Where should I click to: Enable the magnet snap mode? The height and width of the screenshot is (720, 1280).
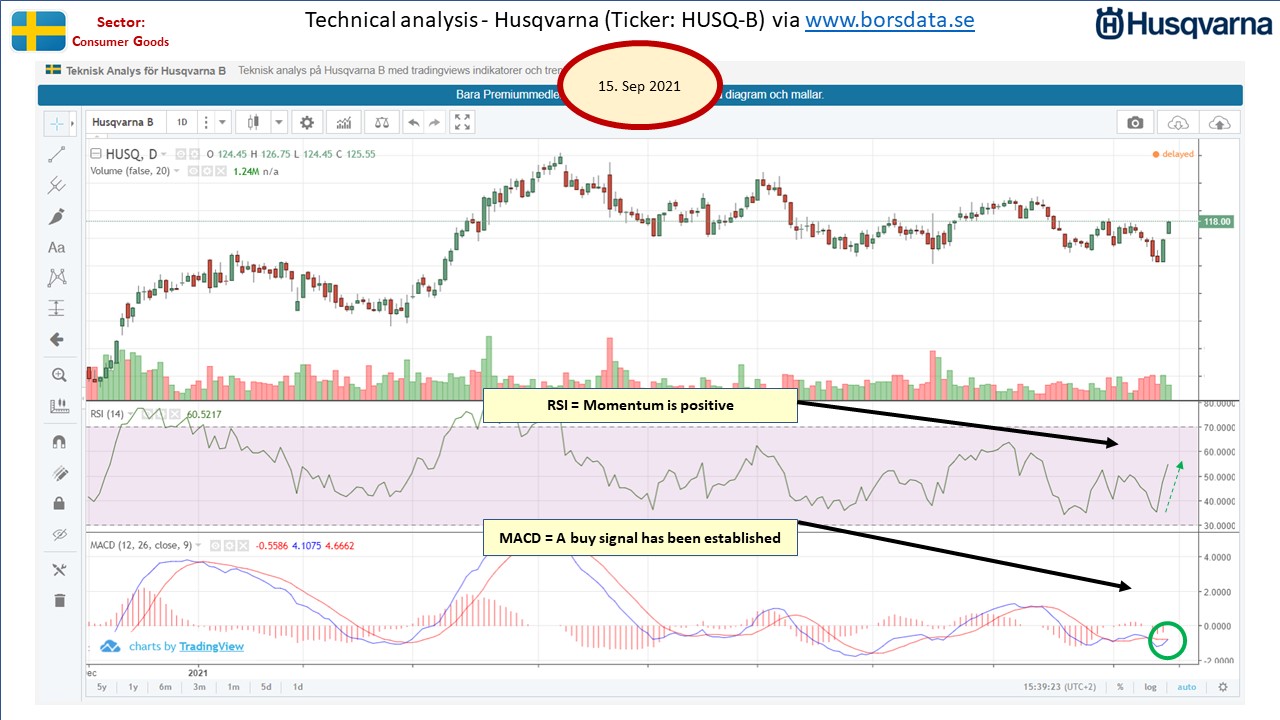coord(58,441)
